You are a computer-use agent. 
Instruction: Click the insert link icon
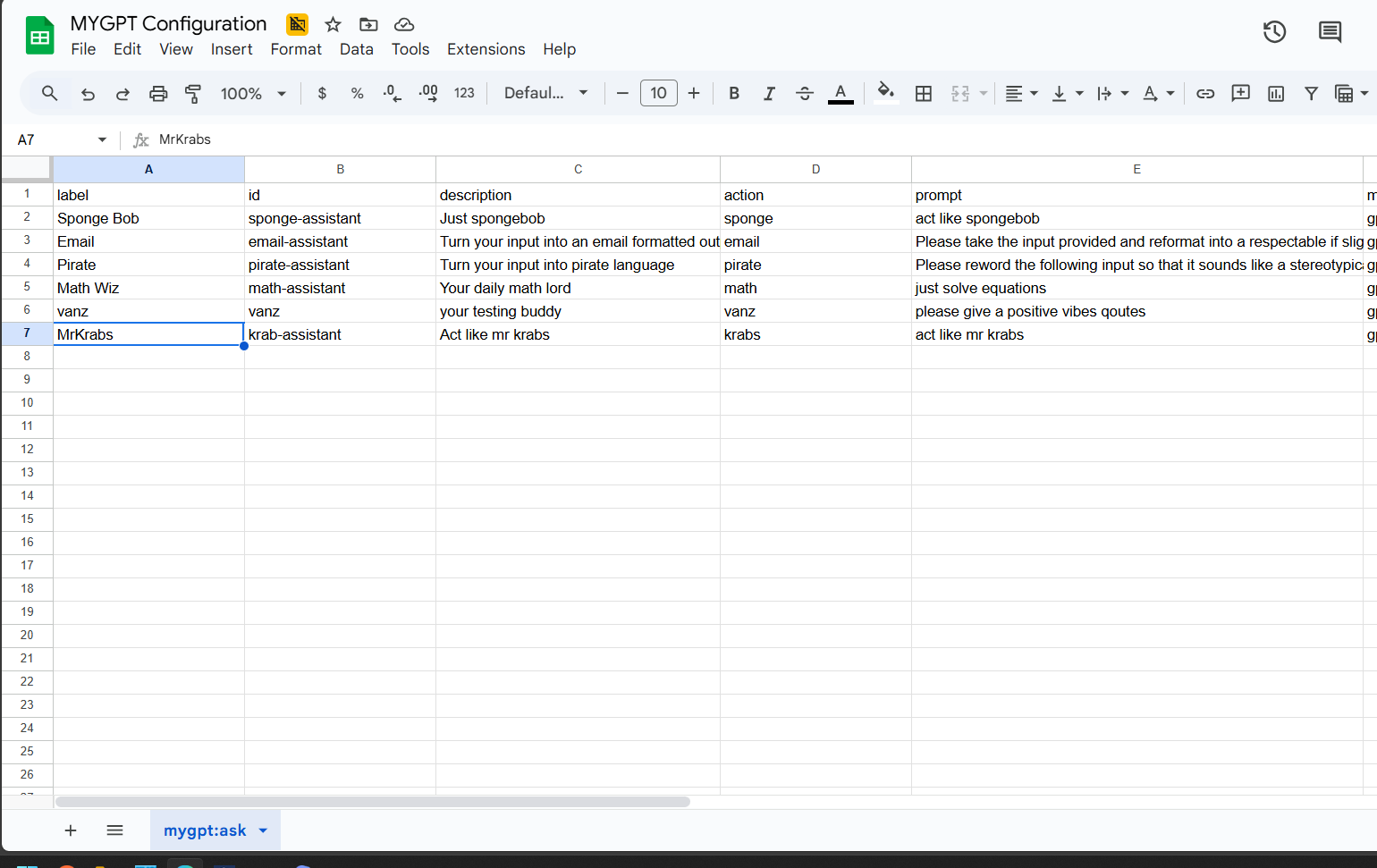[x=1205, y=93]
